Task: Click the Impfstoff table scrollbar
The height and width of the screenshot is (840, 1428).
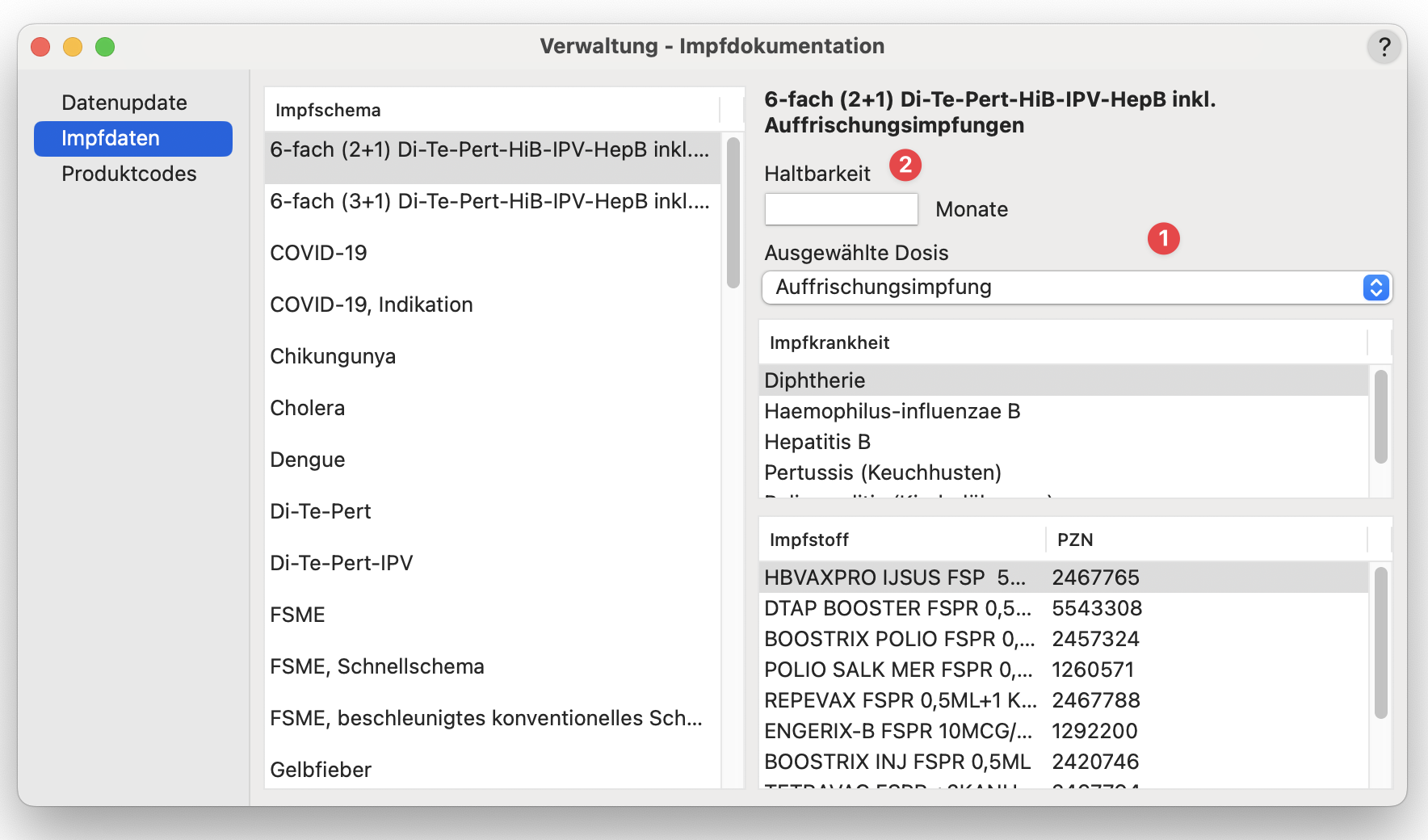Action: click(1380, 642)
